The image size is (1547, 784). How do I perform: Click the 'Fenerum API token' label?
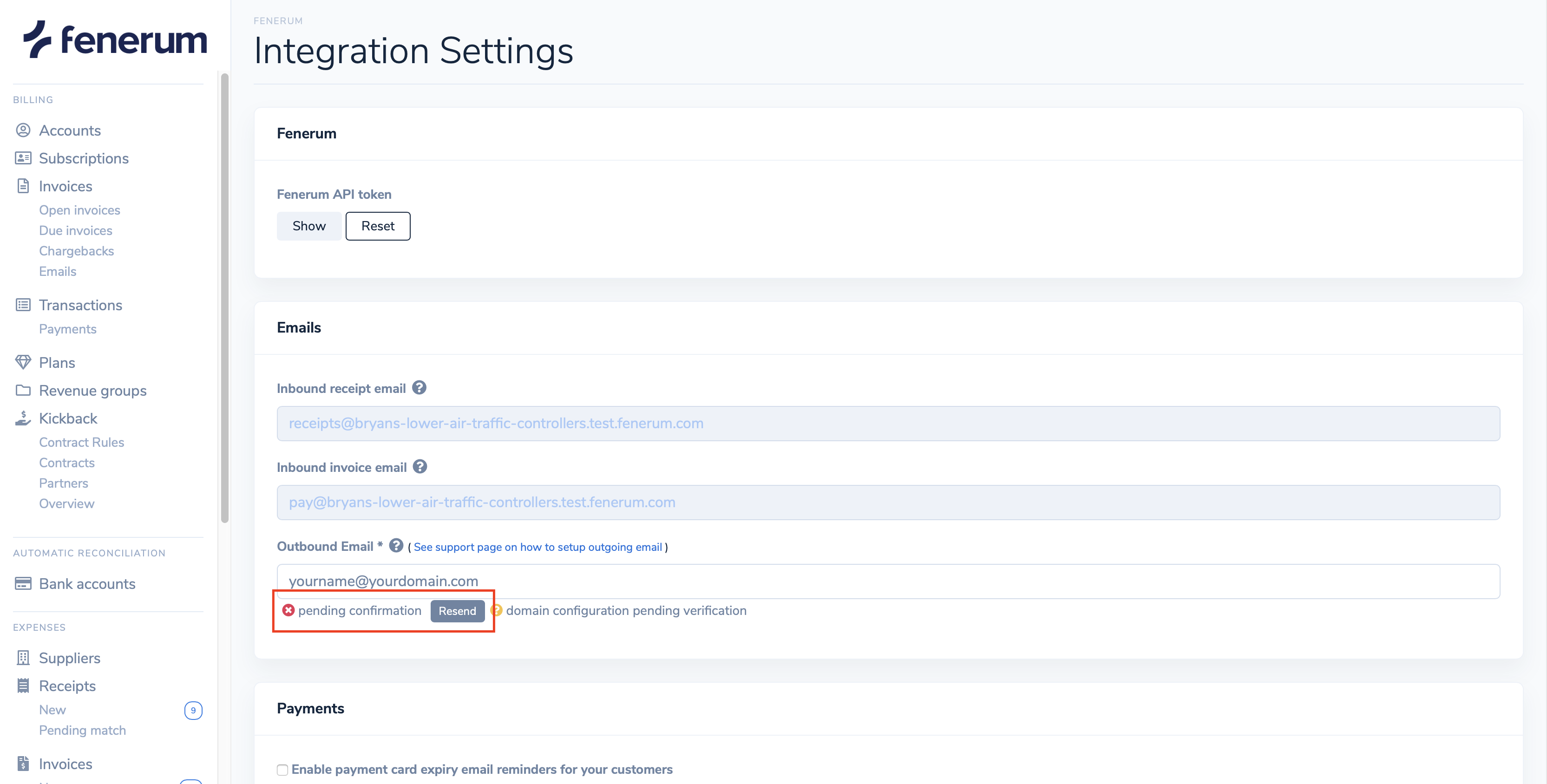coord(334,194)
